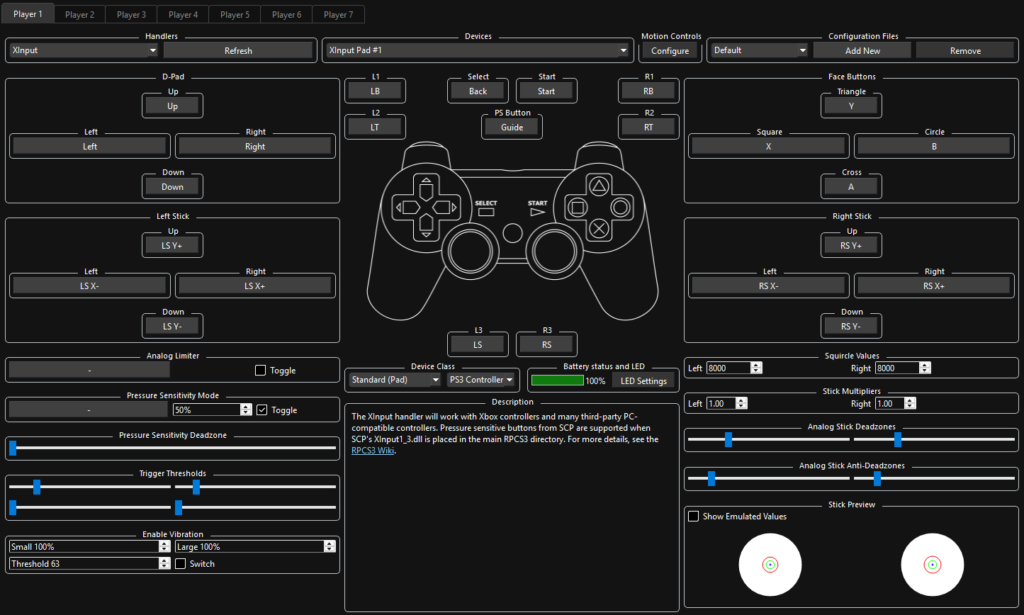Image resolution: width=1024 pixels, height=615 pixels.
Task: Remap the L3 LS button
Action: coord(477,345)
